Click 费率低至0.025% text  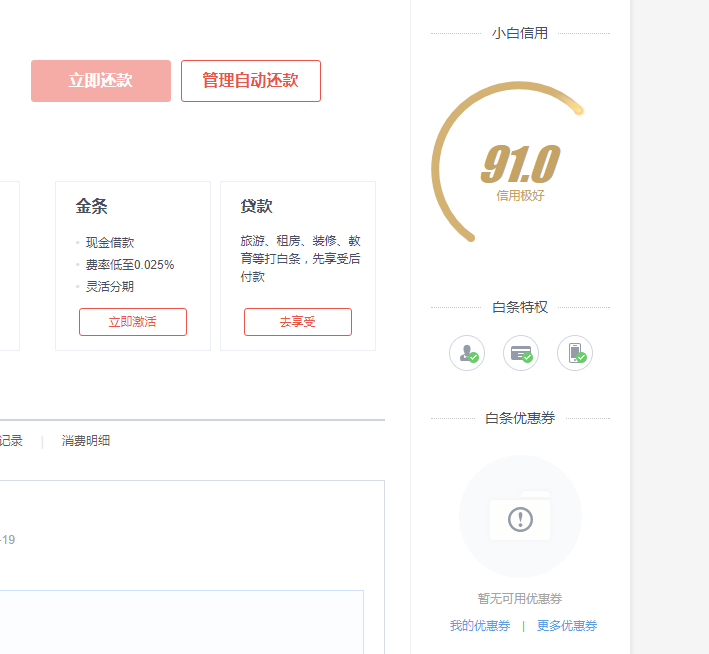tap(130, 265)
